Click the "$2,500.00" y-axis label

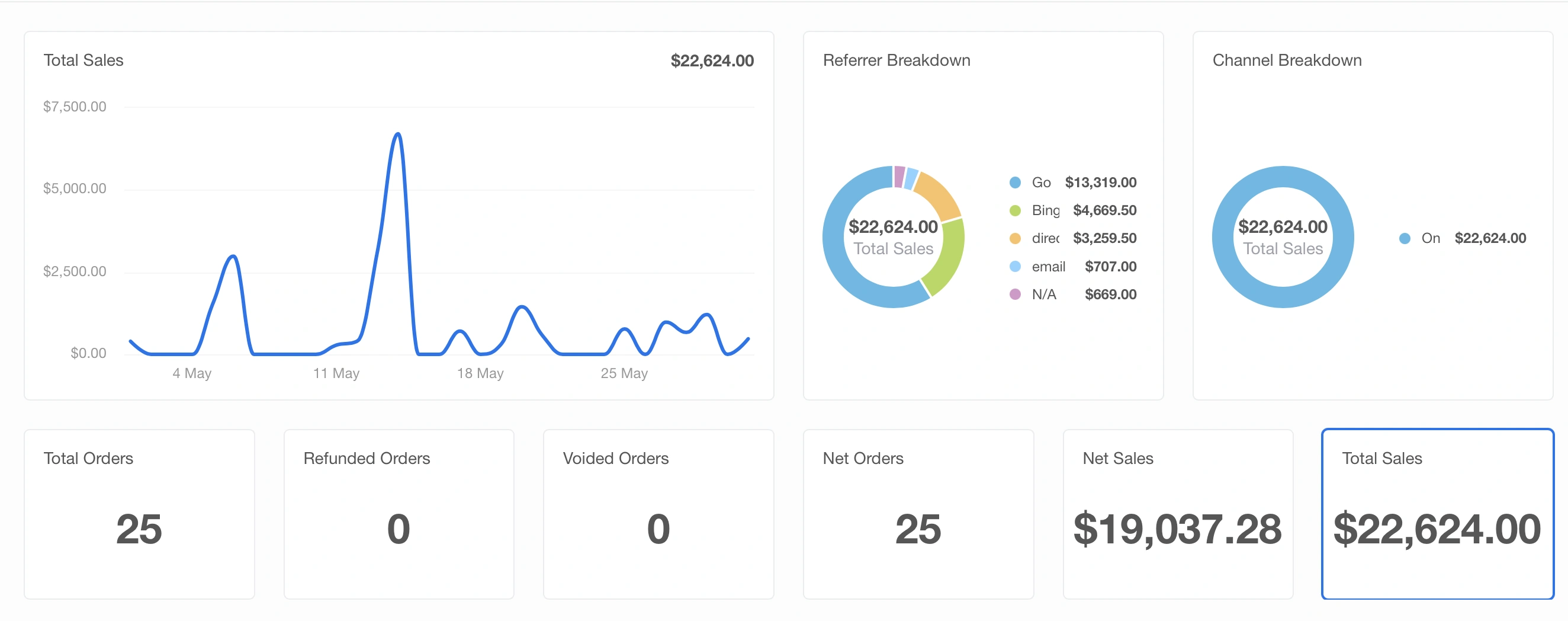[x=75, y=271]
